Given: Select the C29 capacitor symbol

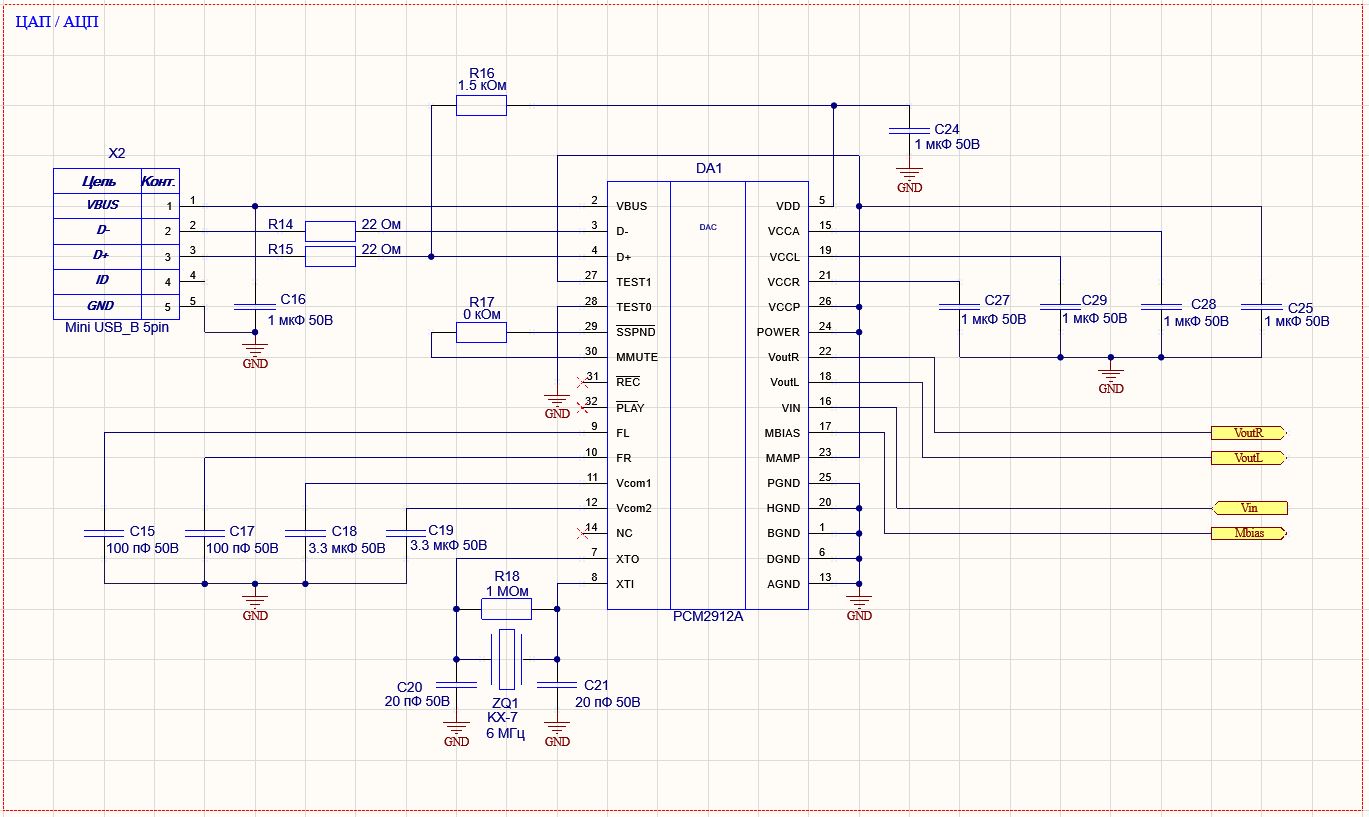Looking at the screenshot, I should [1060, 307].
